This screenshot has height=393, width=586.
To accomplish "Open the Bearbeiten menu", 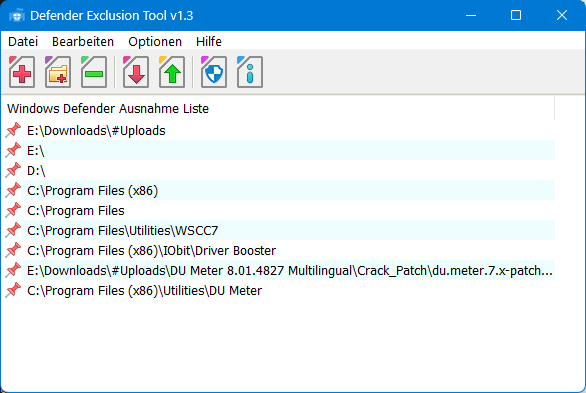I will (83, 41).
